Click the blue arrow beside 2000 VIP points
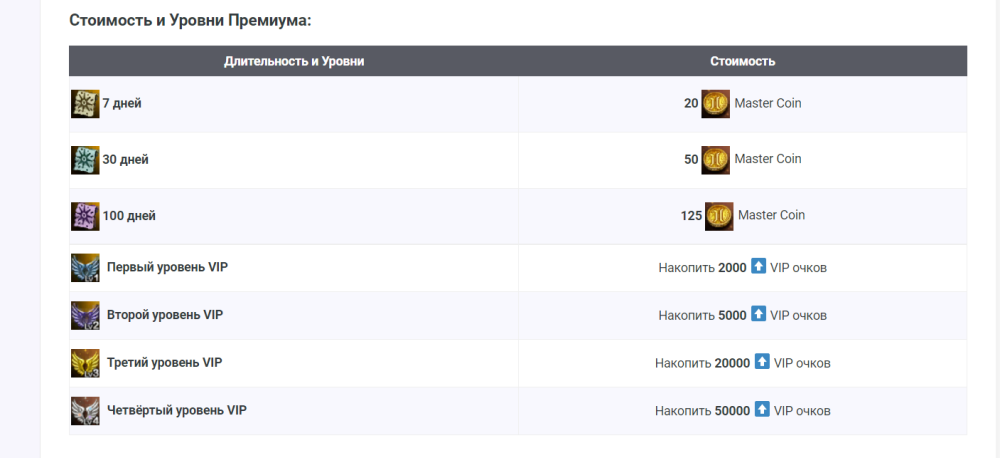Screen dimensions: 1000x458 759,267
